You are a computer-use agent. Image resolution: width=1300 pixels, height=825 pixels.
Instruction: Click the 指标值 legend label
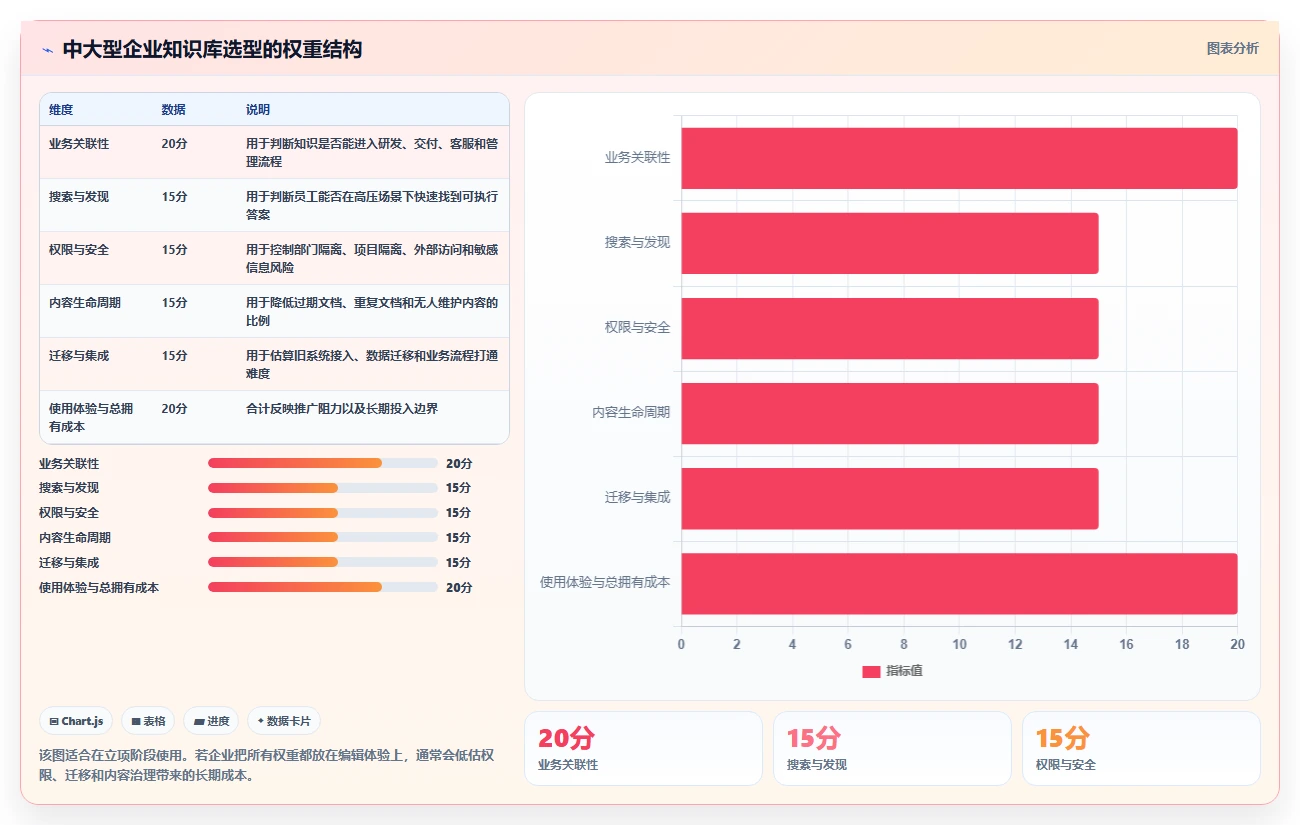pyautogui.click(x=904, y=671)
